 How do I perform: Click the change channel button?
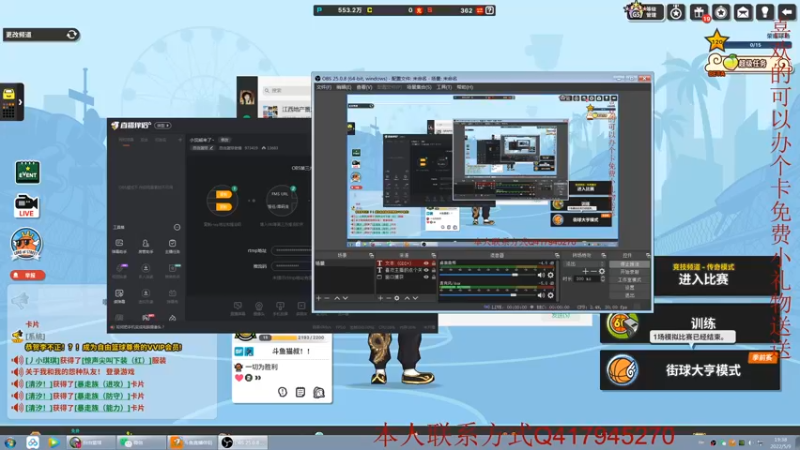[x=41, y=35]
